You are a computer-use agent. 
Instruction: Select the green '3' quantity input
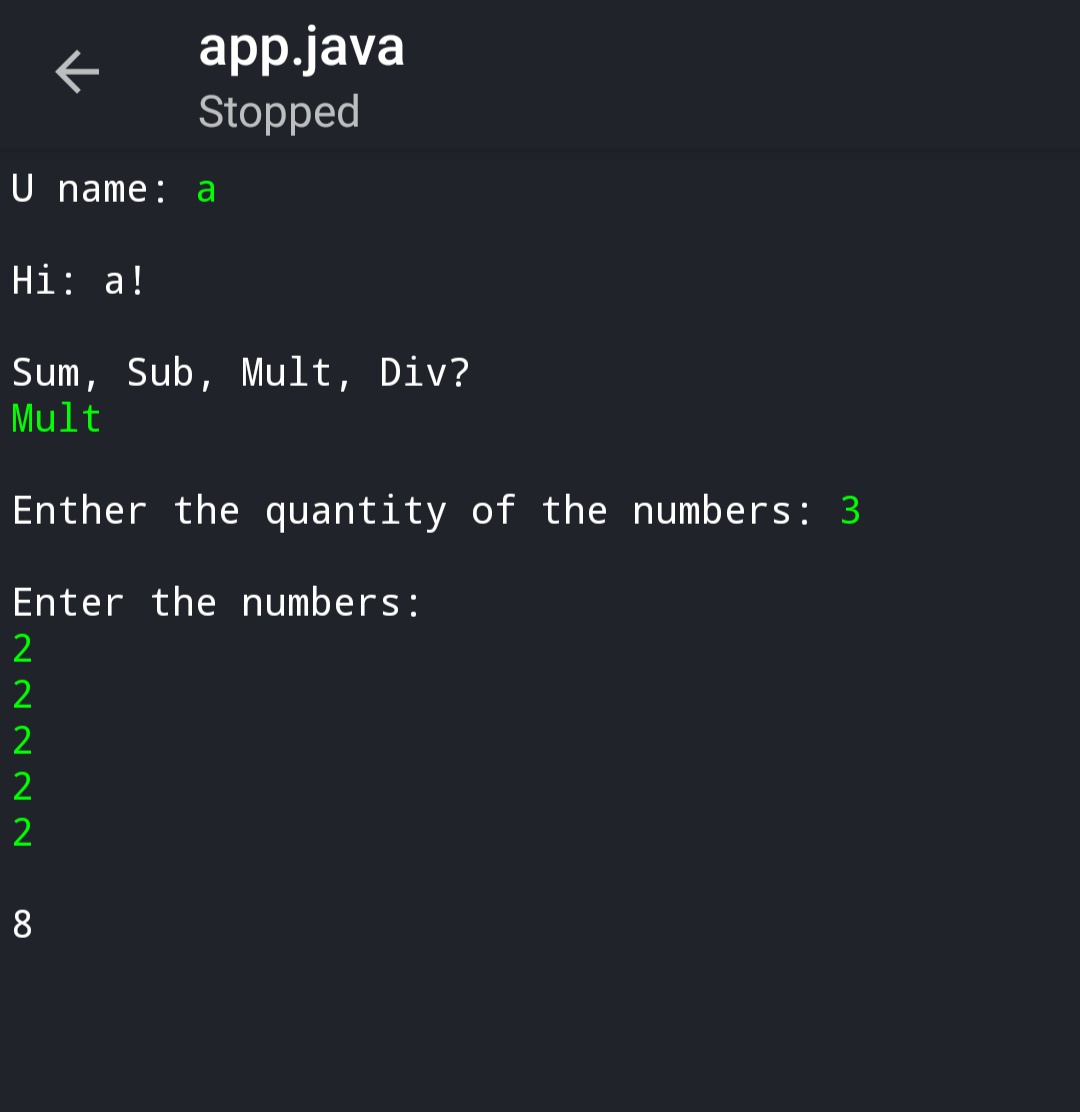tap(851, 511)
